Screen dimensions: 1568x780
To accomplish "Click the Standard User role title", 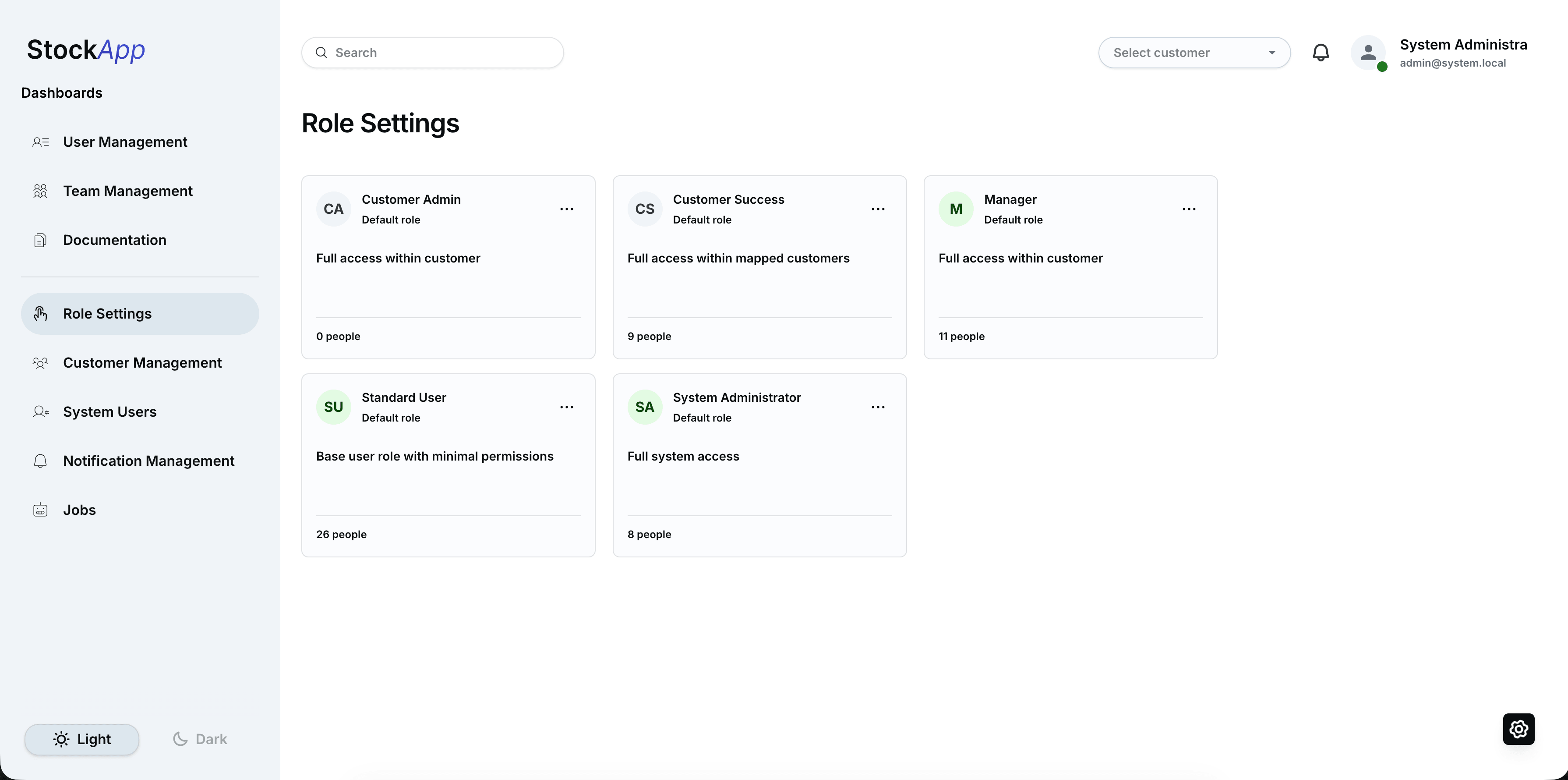I will (403, 397).
